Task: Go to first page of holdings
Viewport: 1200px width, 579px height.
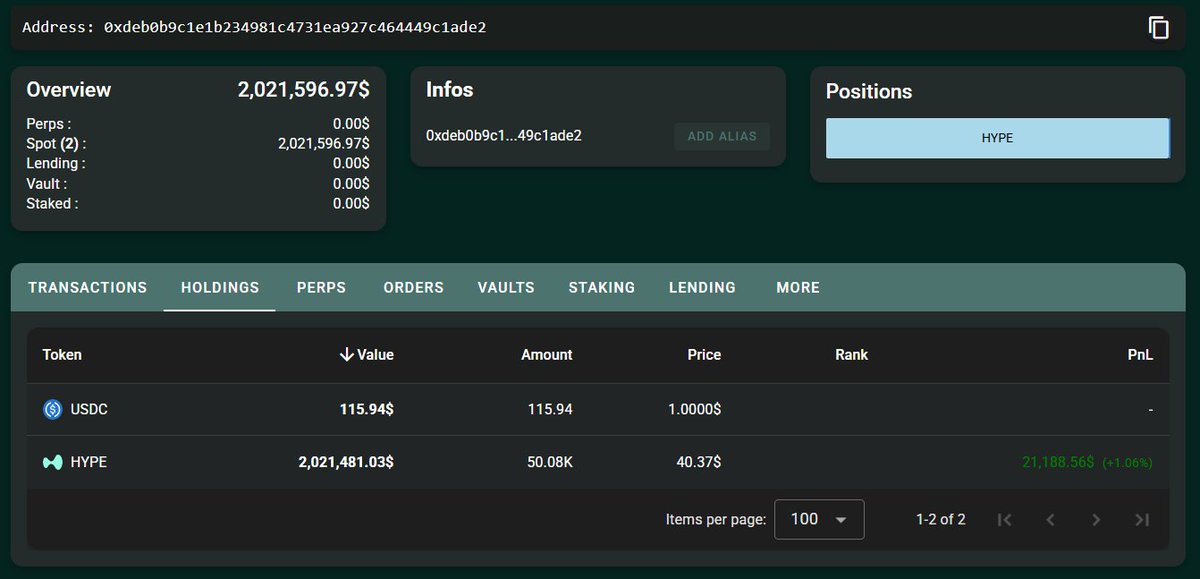Action: coord(1005,519)
